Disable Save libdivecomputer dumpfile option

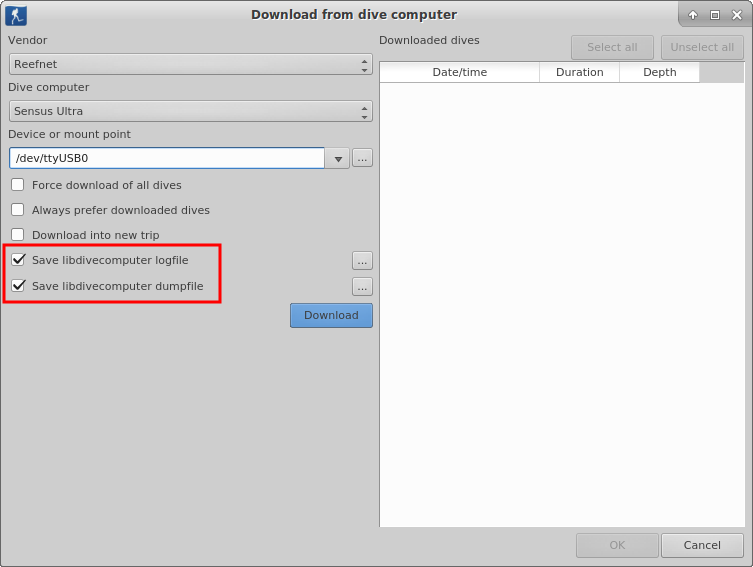[18, 286]
